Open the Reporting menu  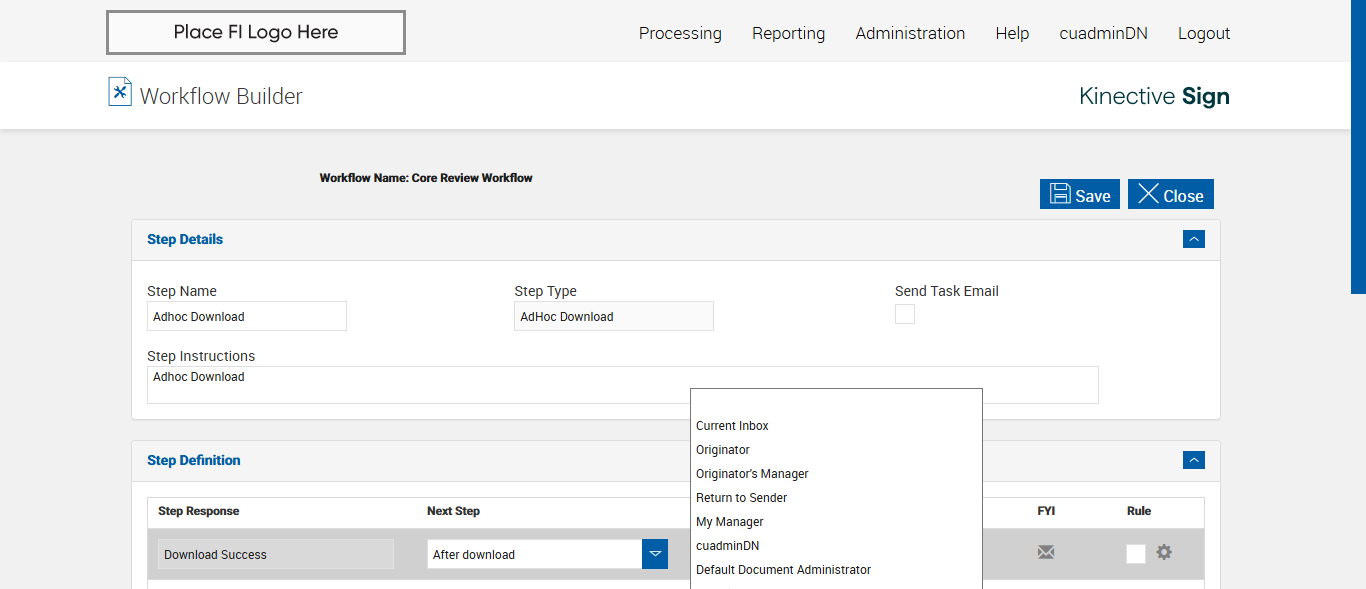tap(788, 33)
